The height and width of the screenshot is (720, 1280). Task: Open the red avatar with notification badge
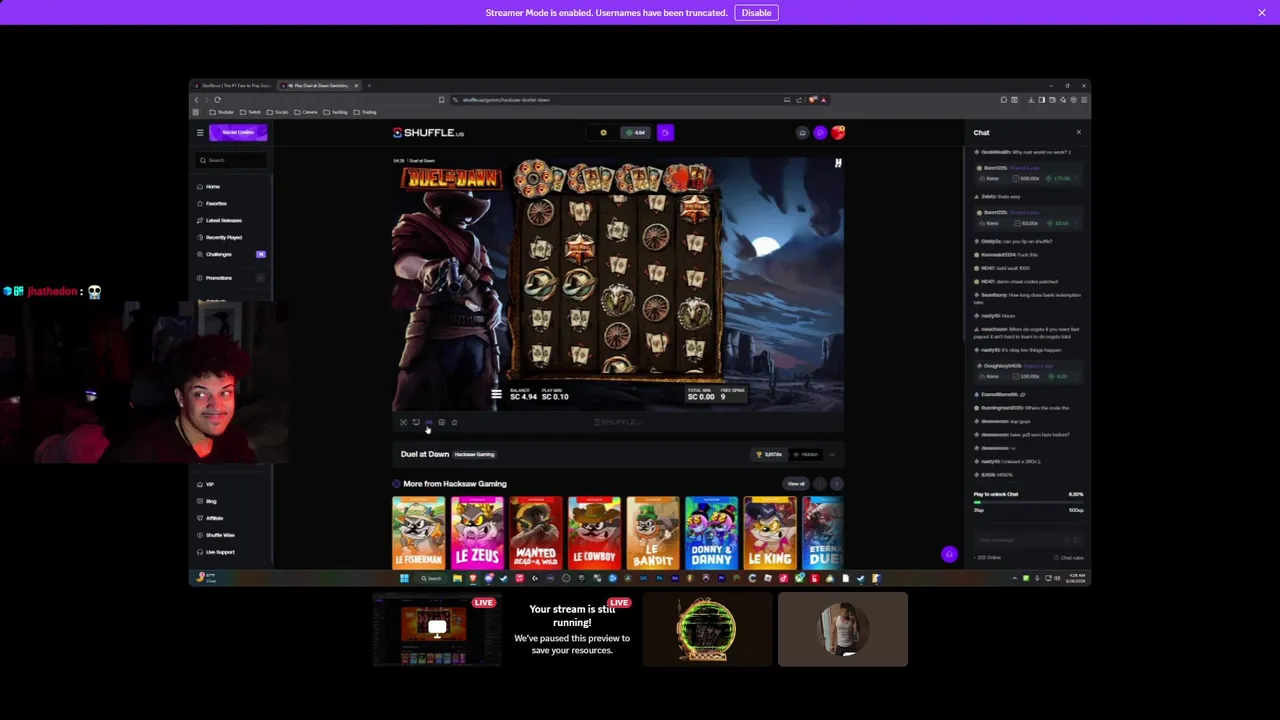(x=838, y=132)
